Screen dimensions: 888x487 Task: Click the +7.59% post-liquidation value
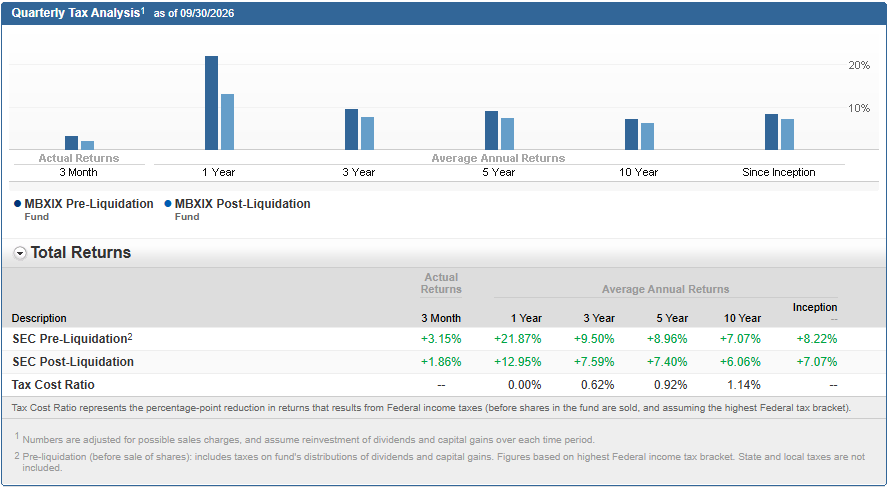pyautogui.click(x=594, y=362)
